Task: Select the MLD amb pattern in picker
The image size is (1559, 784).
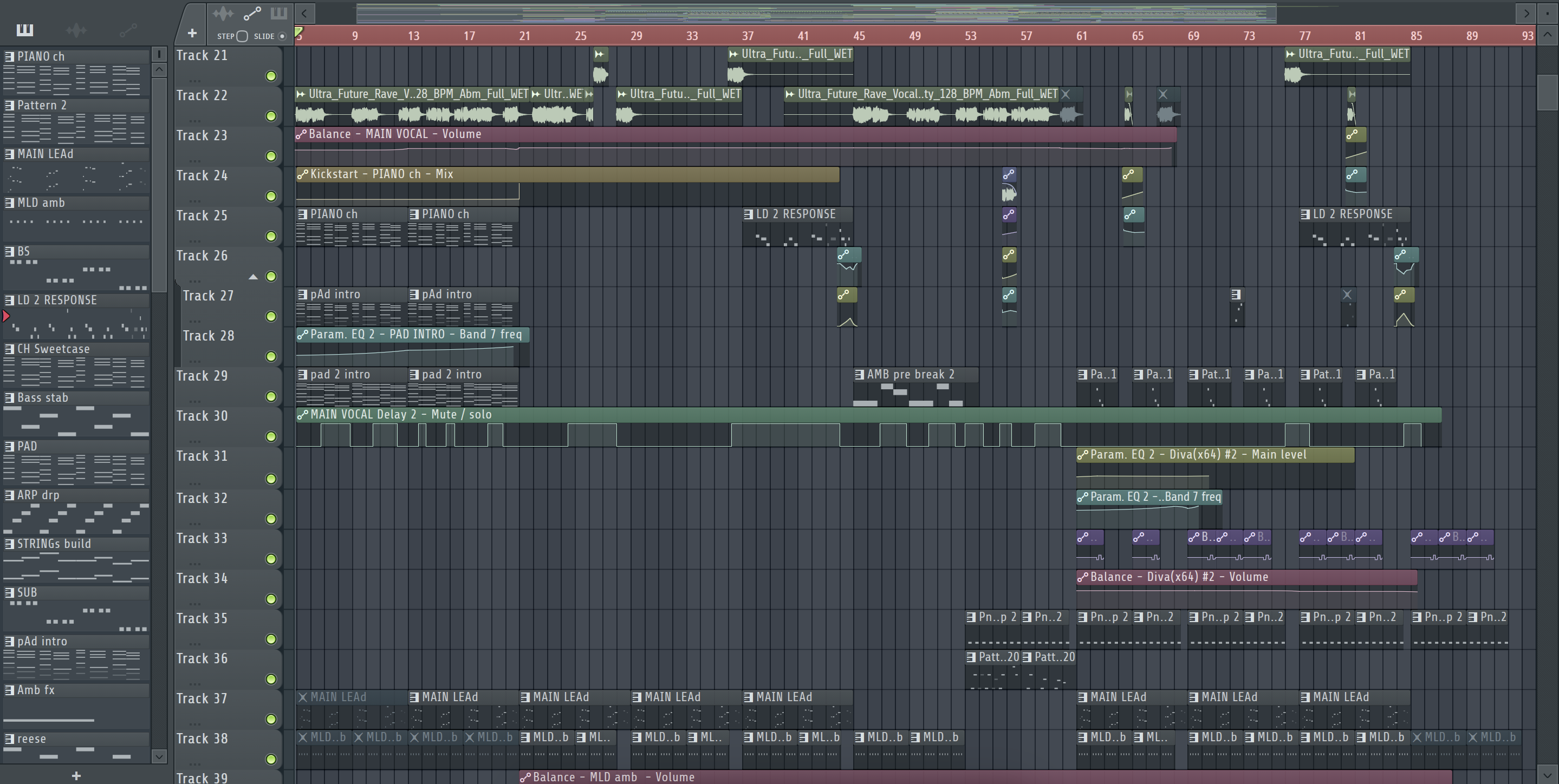Action: point(76,219)
